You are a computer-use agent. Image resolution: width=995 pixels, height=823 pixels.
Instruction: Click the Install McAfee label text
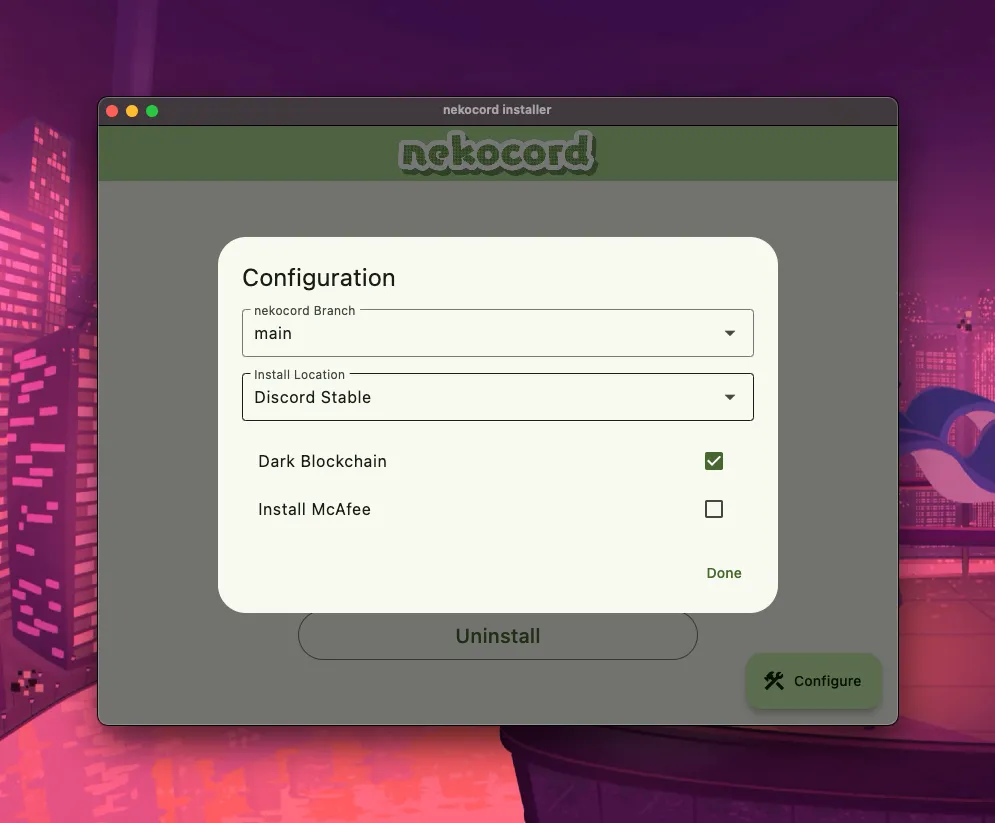(x=314, y=509)
